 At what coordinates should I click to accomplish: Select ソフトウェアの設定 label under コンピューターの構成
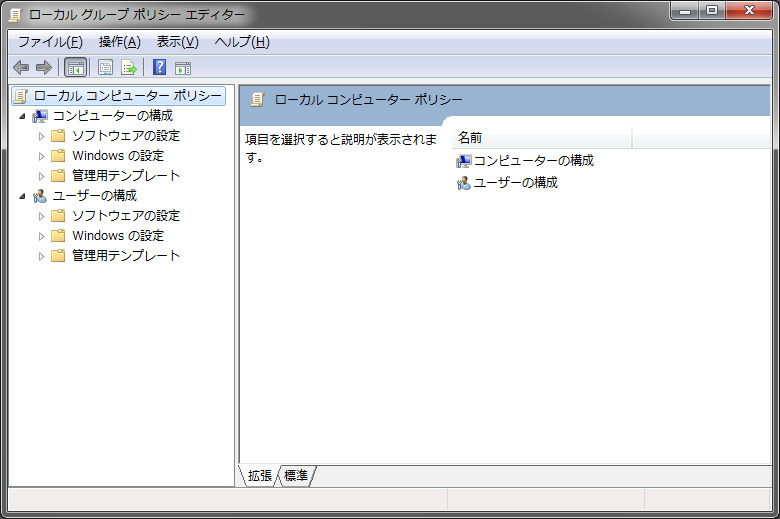coord(126,136)
